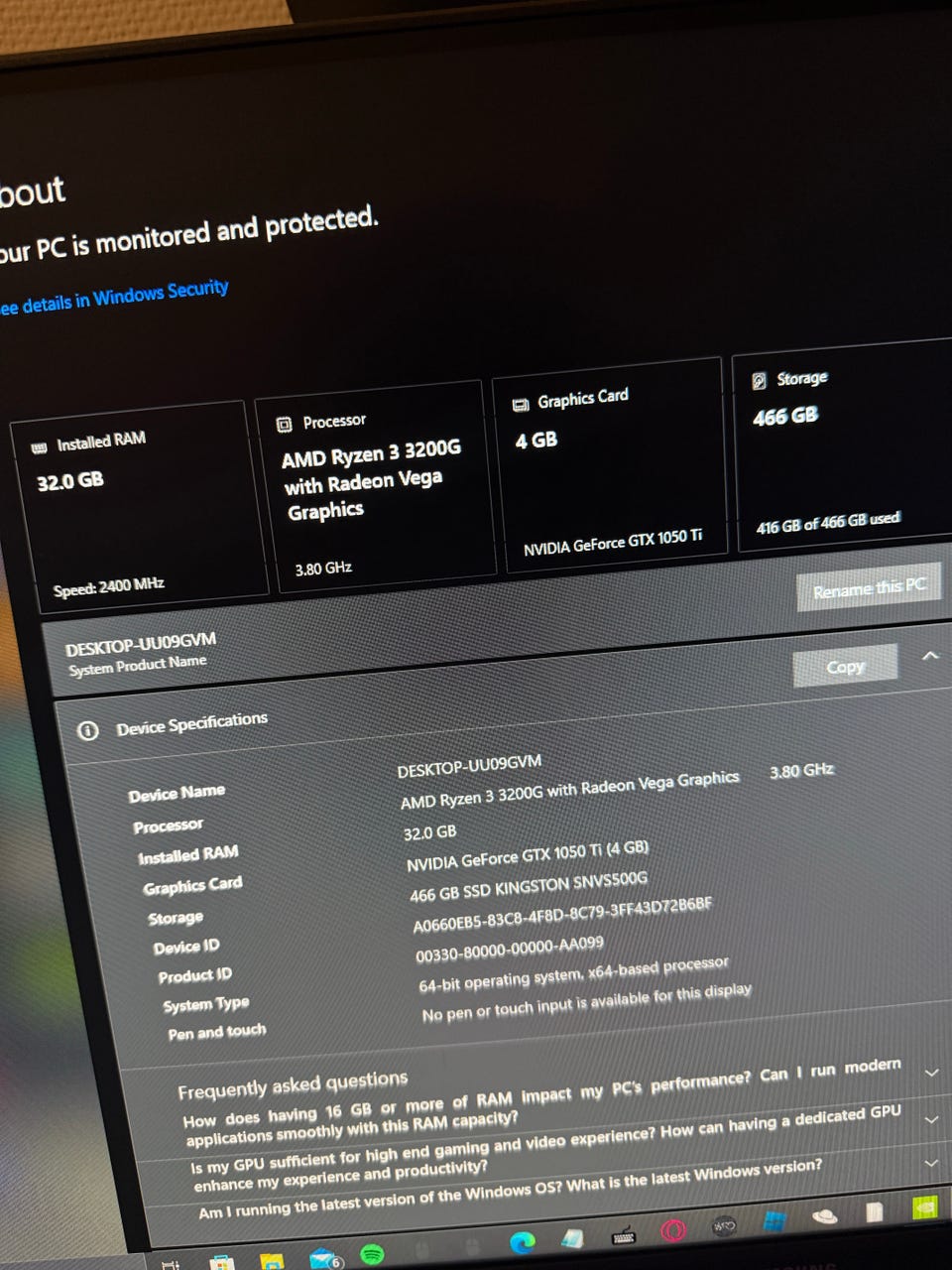Select the Graphics Card 4 GB card

point(610,465)
